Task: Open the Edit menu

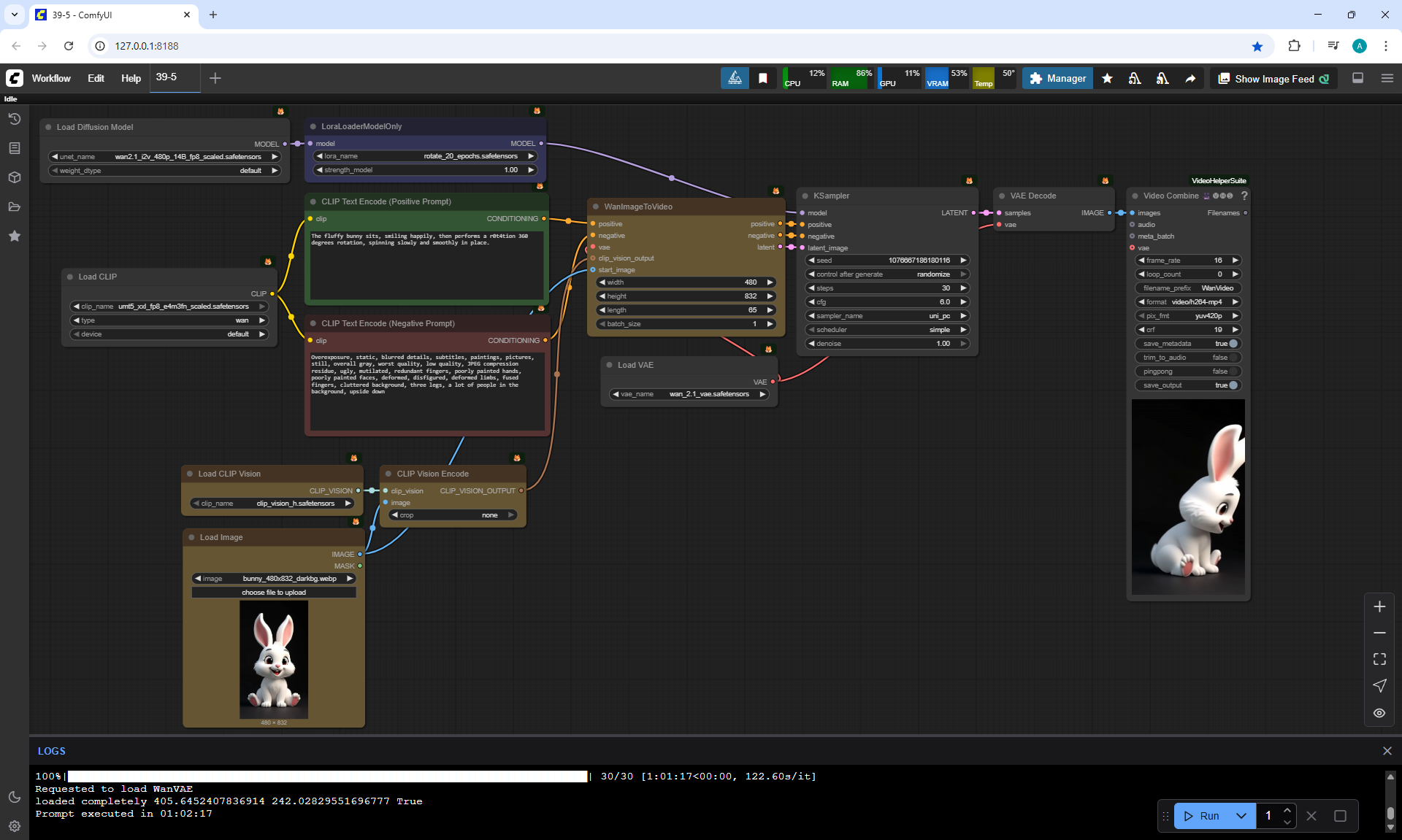Action: click(x=96, y=78)
